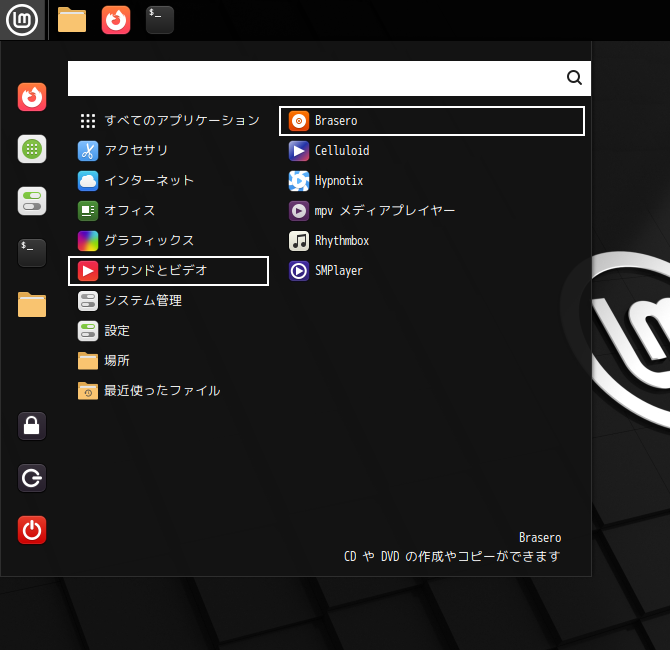Launch Hypnotix from the application list
The width and height of the screenshot is (670, 650).
click(x=432, y=181)
